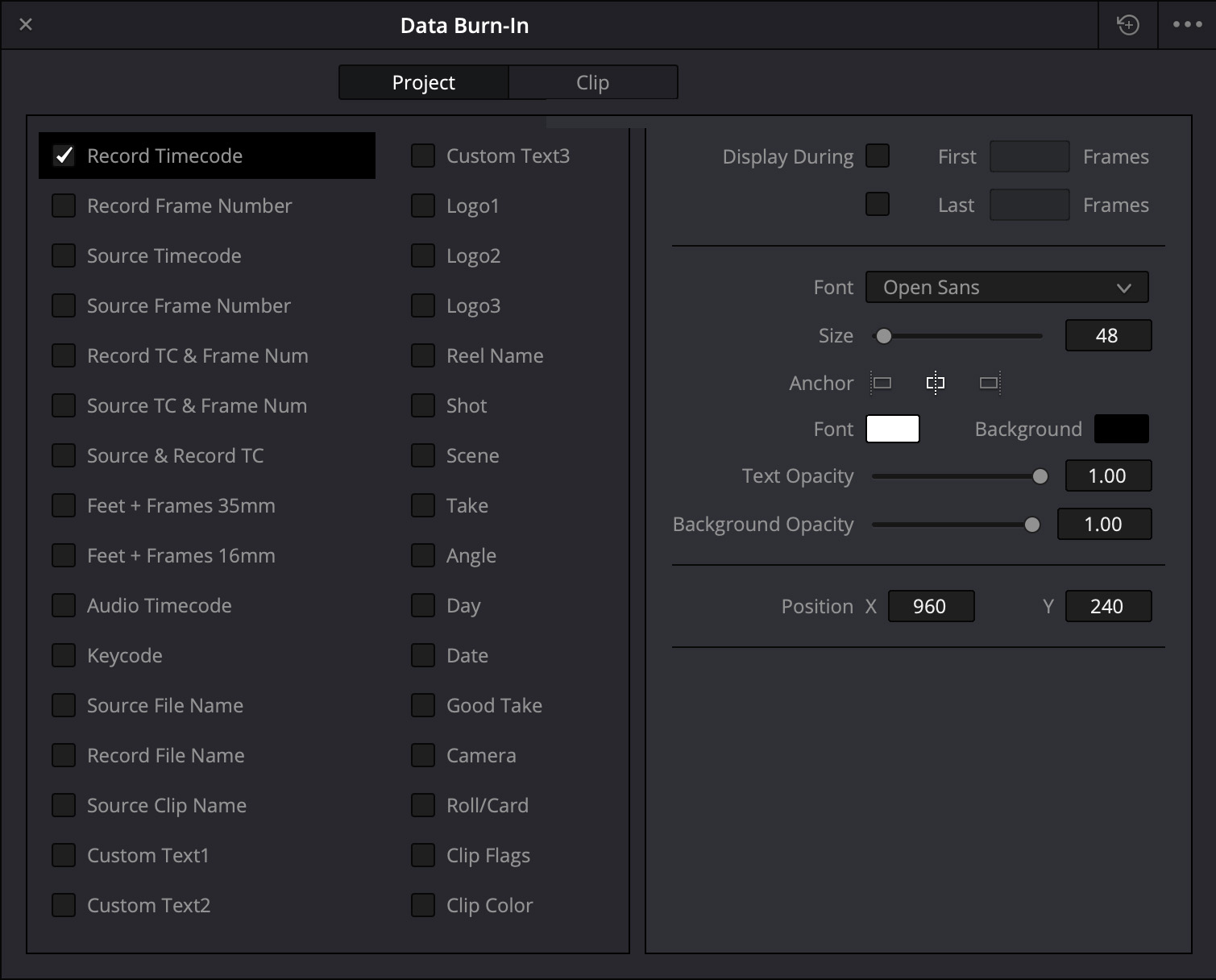Screen dimensions: 1216x980
Task: Click the Size slider handle
Action: pos(884,336)
